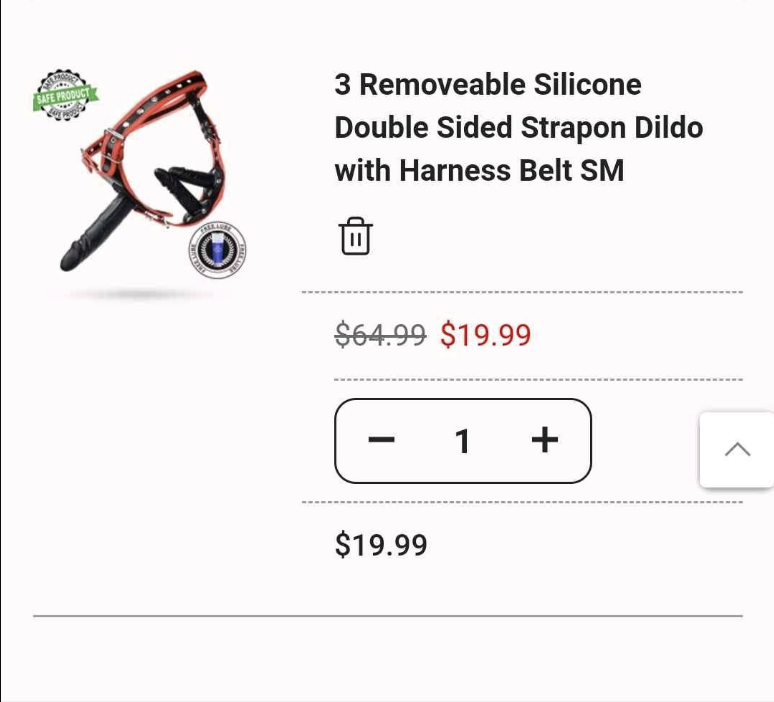The width and height of the screenshot is (774, 702).
Task: Click the shadow beneath the product photo
Action: point(138,294)
